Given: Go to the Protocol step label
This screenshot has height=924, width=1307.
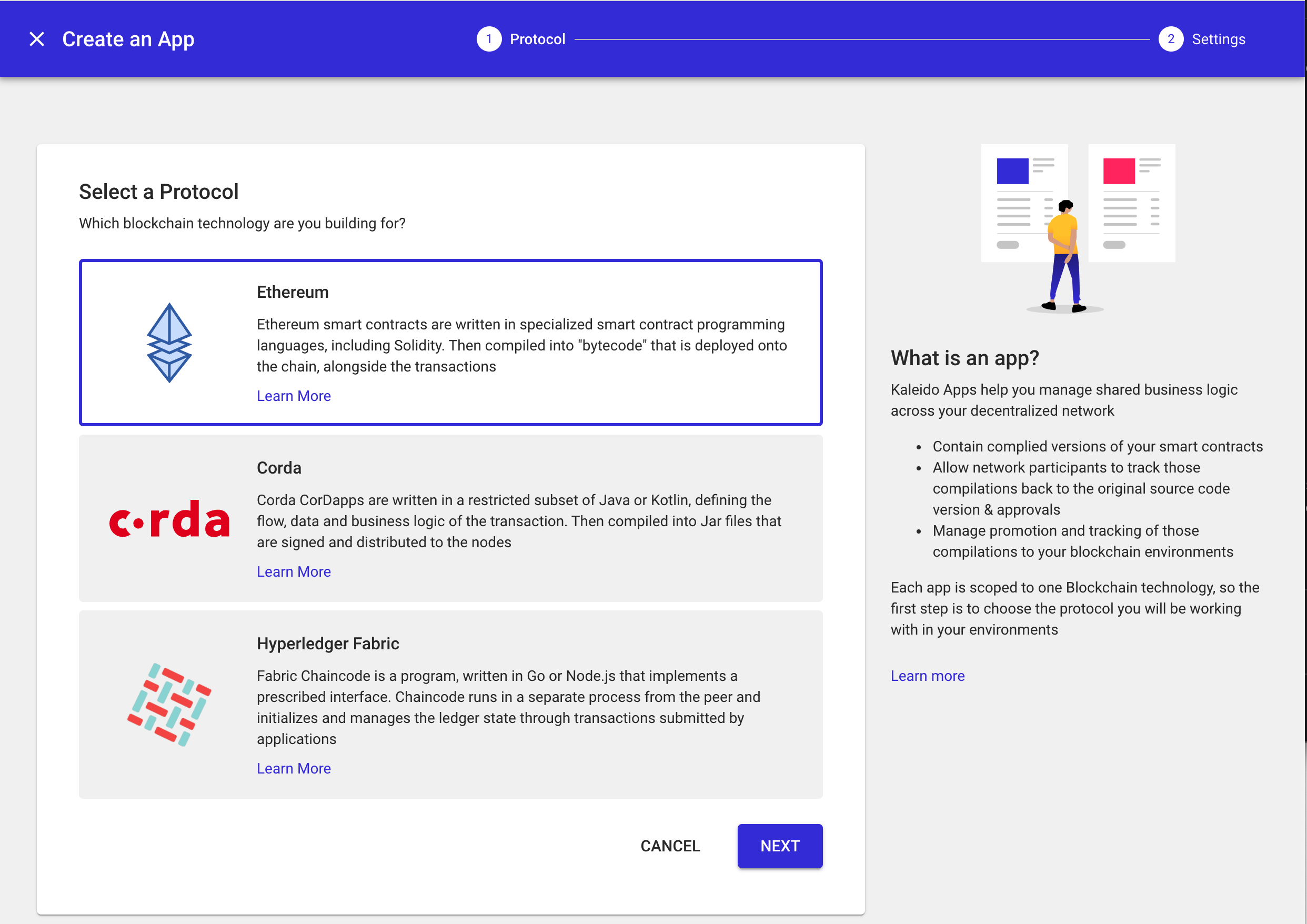Looking at the screenshot, I should [x=537, y=39].
